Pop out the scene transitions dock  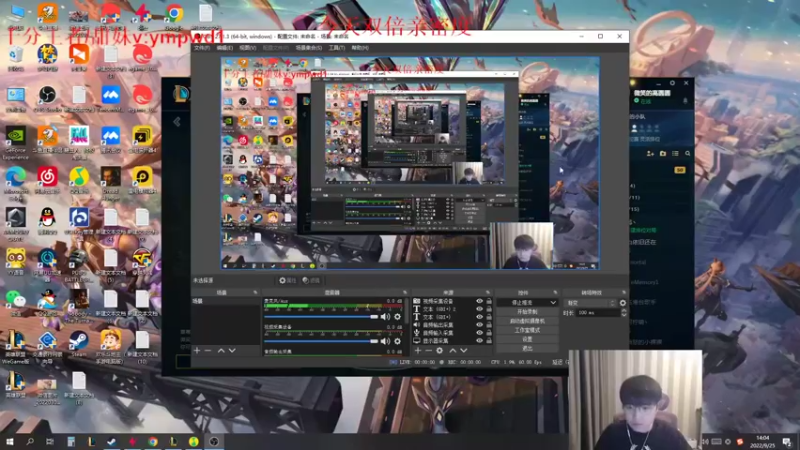point(623,292)
